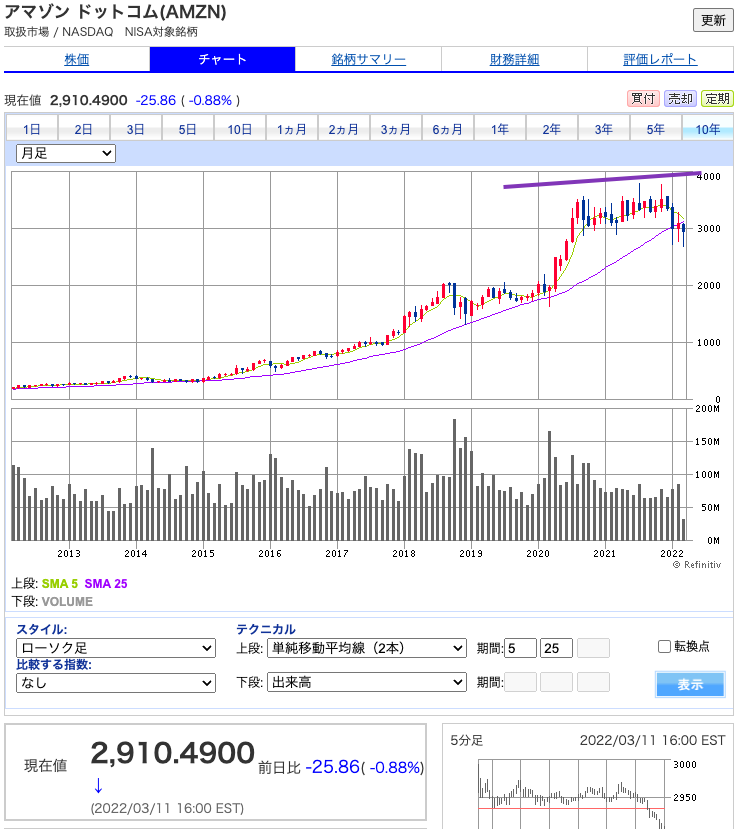Select the 1日 chart period
The width and height of the screenshot is (740, 829).
[32, 129]
